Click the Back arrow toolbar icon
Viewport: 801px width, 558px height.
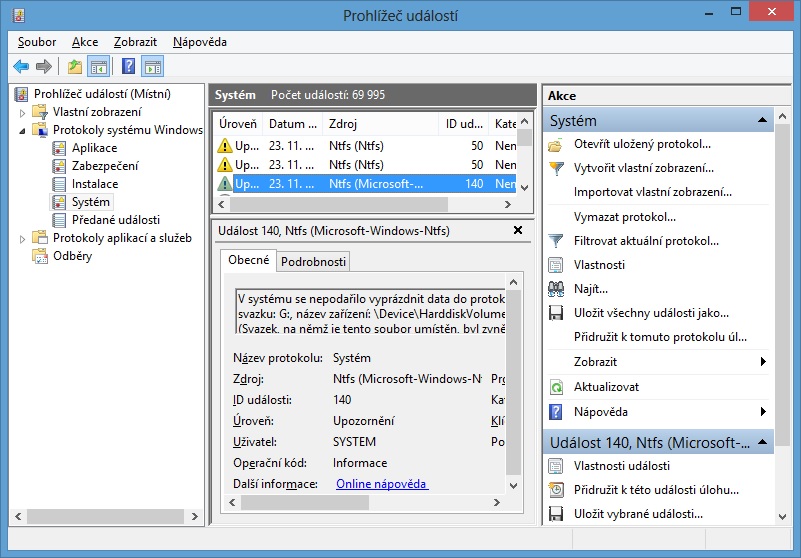[x=21, y=67]
